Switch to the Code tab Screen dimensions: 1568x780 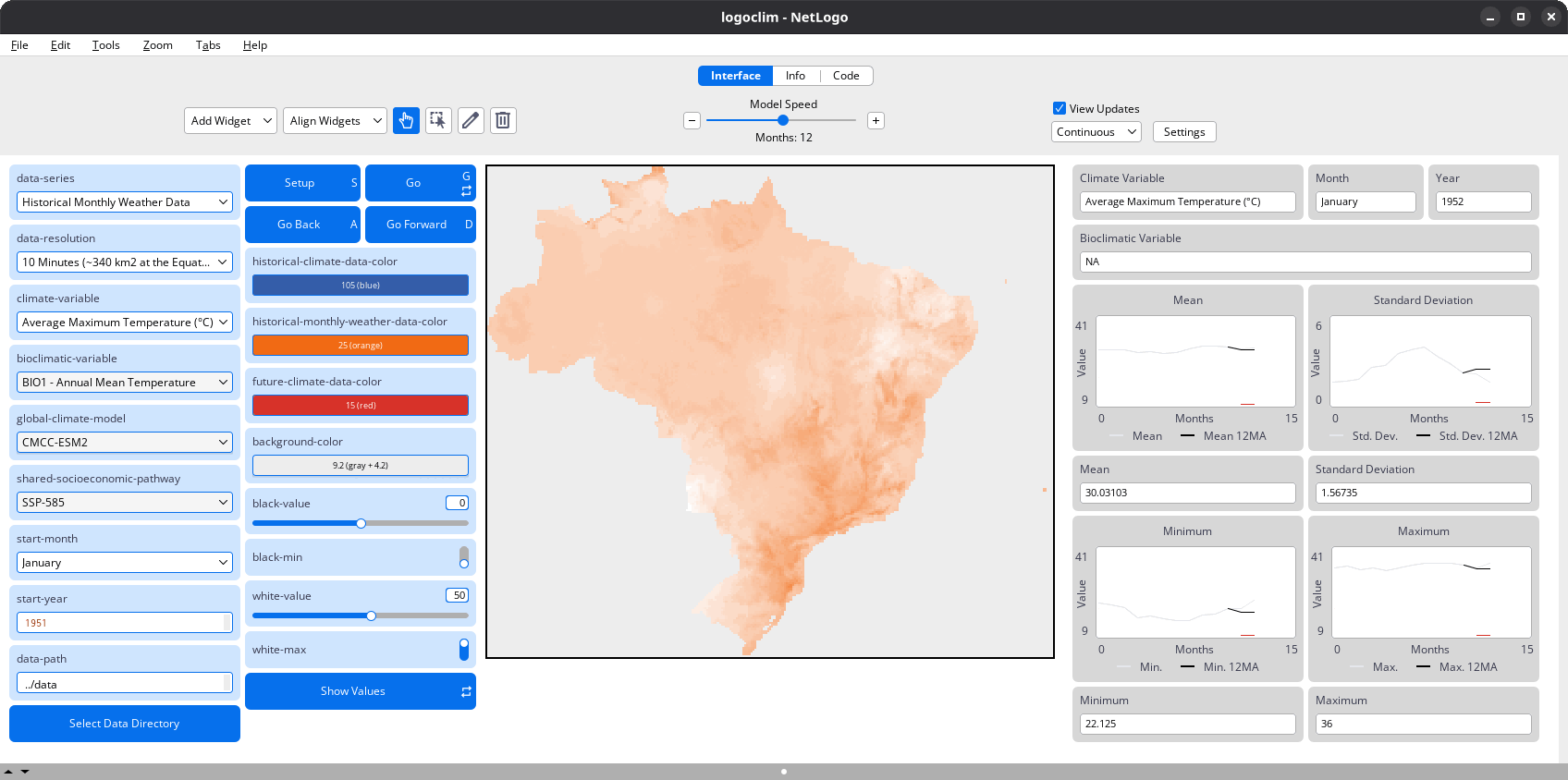[845, 76]
